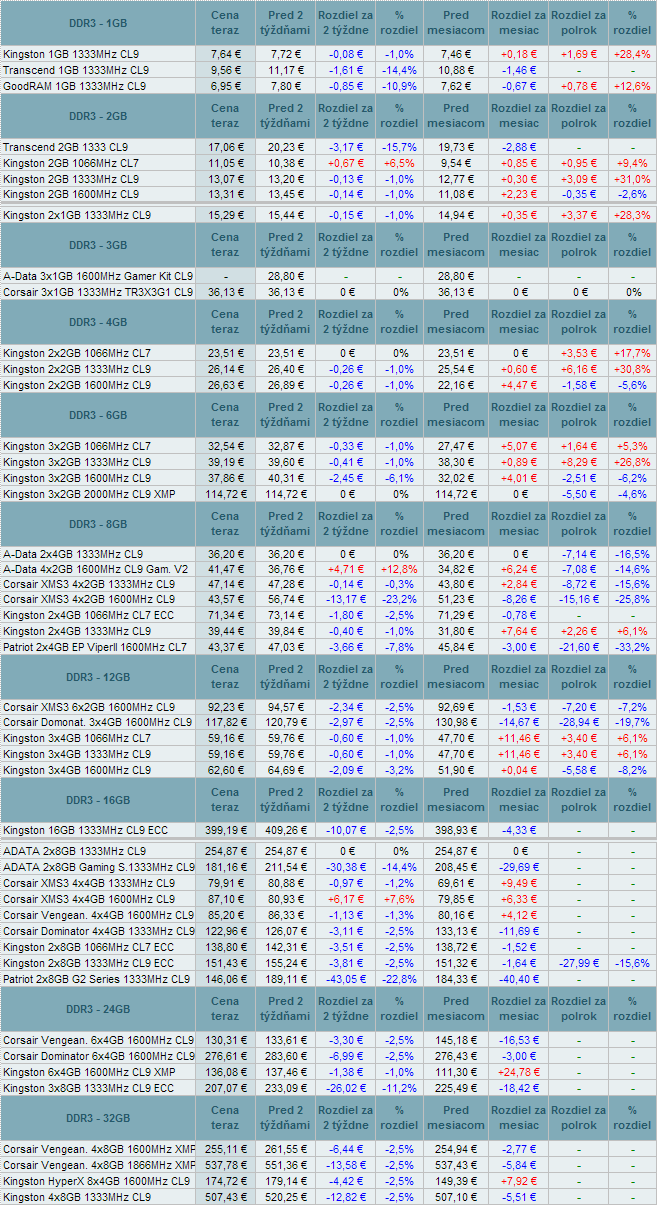657x1205 pixels.
Task: Select 'A-Data 2x4GB 1333MHz CL9' product name
Action: click(72, 553)
